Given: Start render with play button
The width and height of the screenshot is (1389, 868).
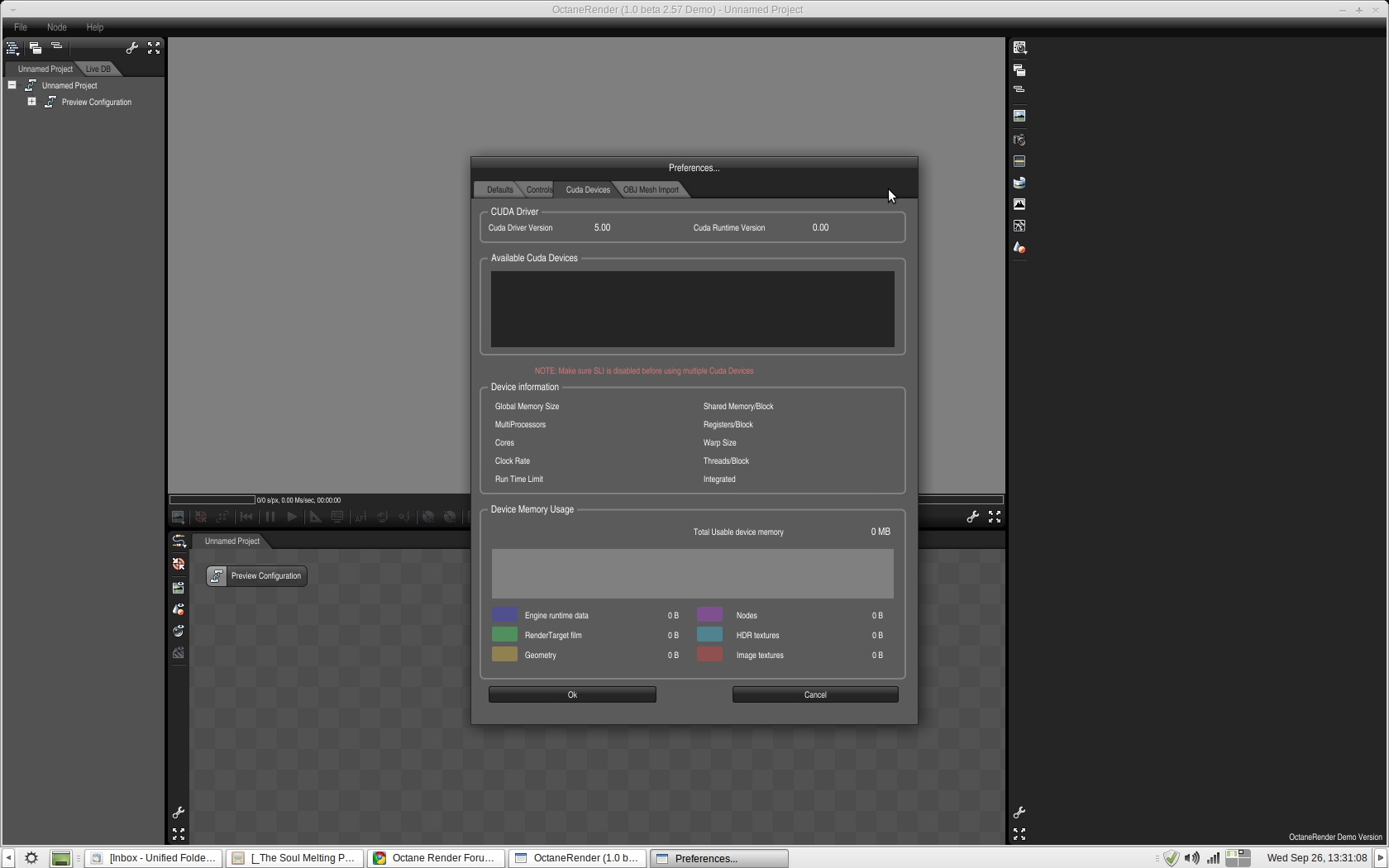Looking at the screenshot, I should [x=292, y=517].
